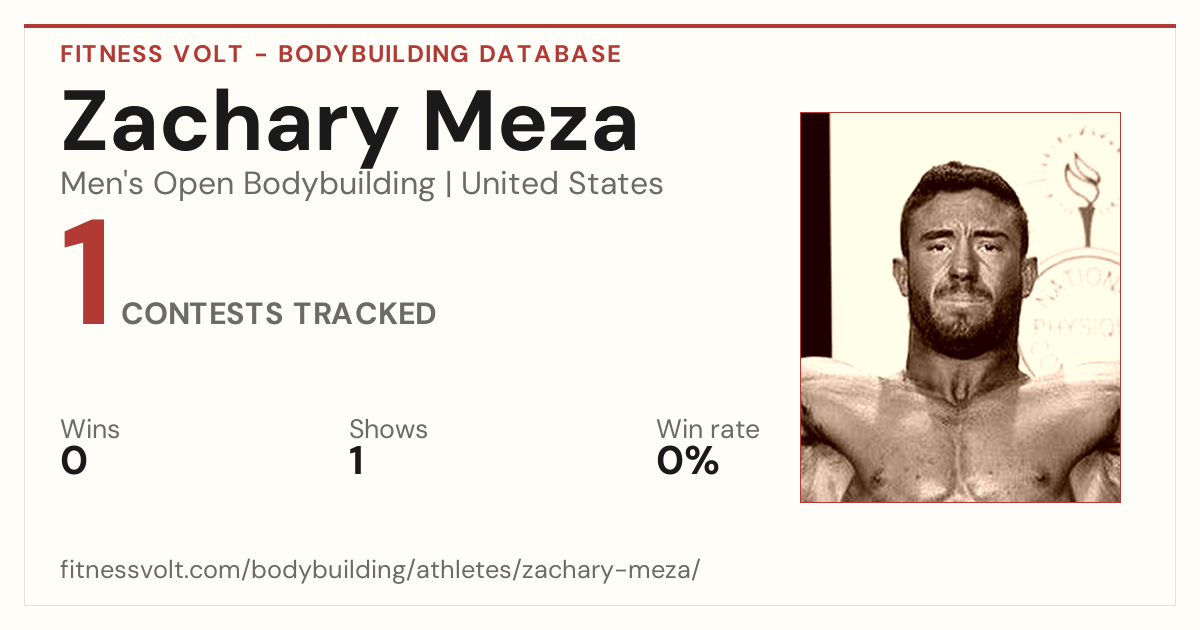Select the Fitness Volt Bodybuilding Database header
1200x630 pixels.
pos(341,54)
